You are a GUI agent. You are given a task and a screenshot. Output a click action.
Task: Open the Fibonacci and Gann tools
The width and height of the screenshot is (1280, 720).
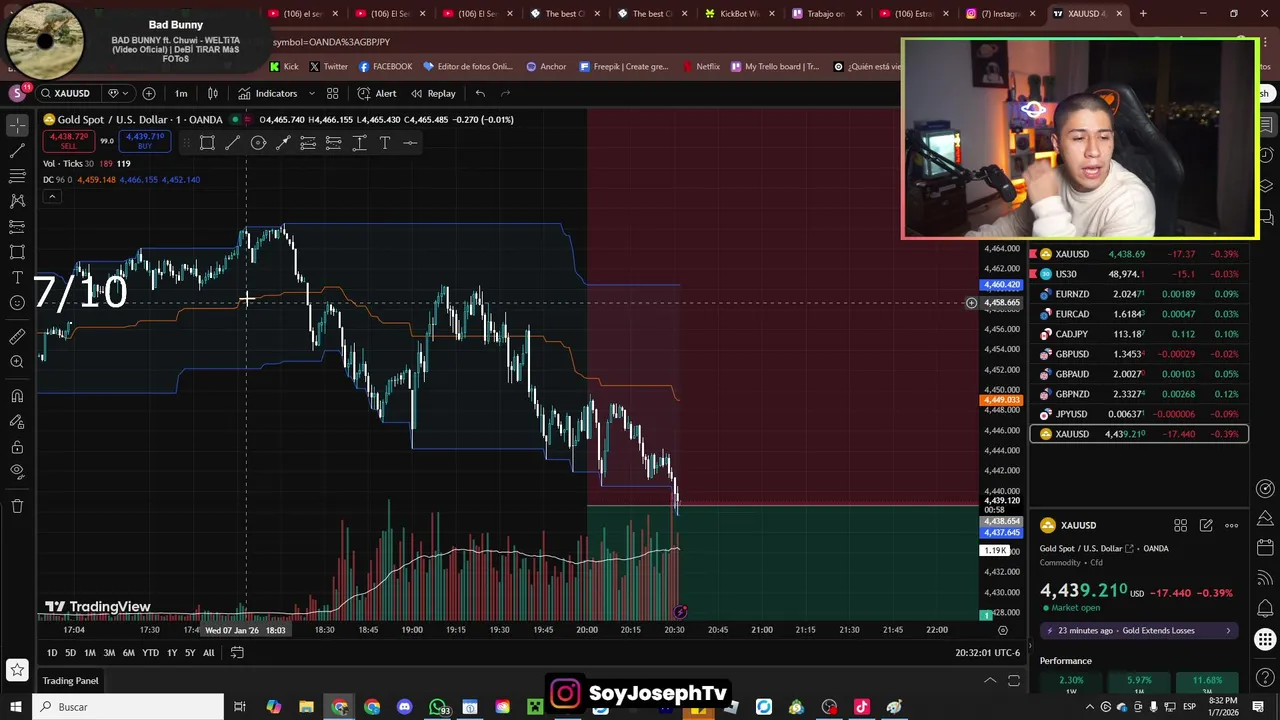17,176
